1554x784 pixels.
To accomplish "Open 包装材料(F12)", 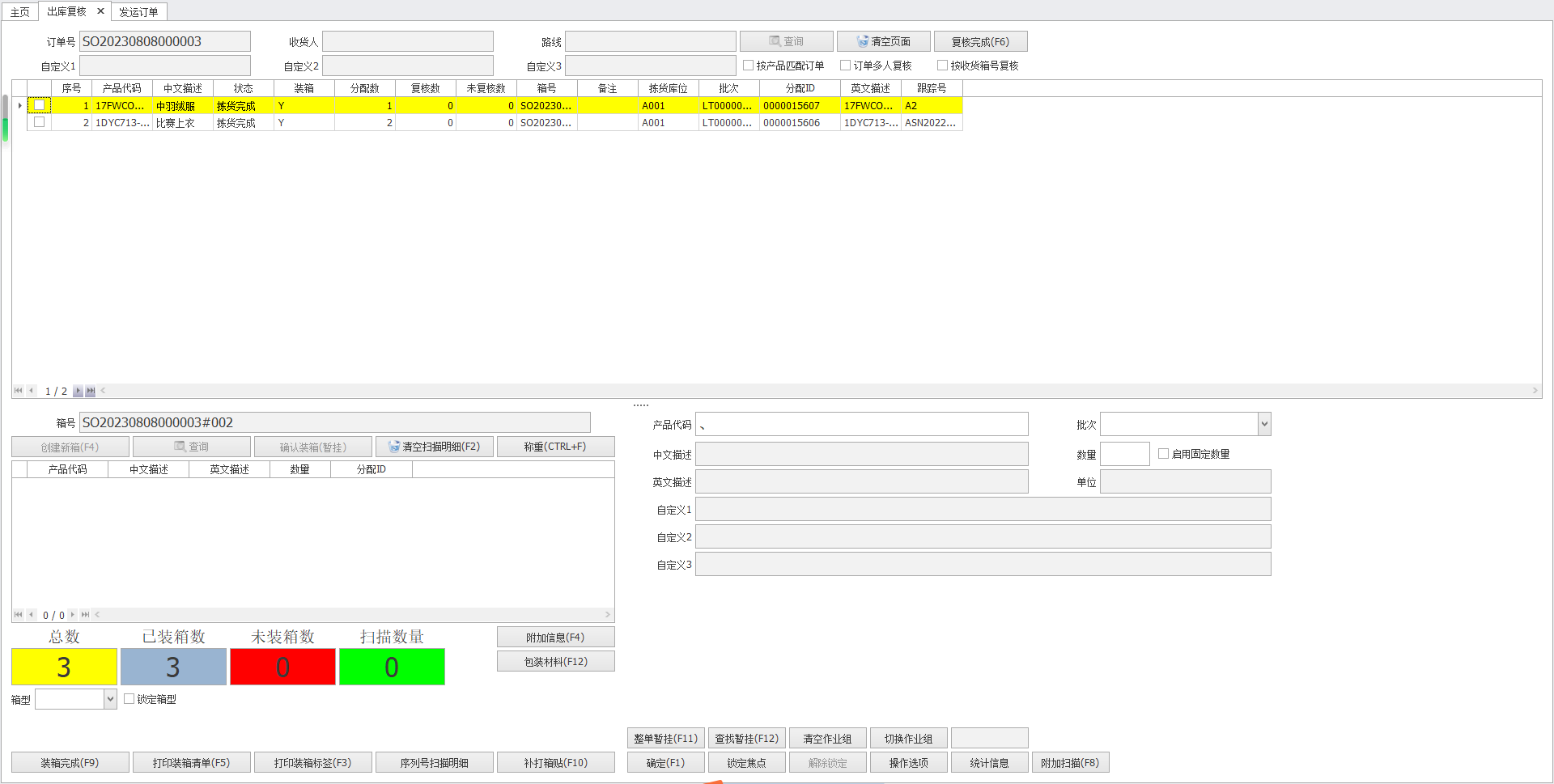I will point(556,662).
